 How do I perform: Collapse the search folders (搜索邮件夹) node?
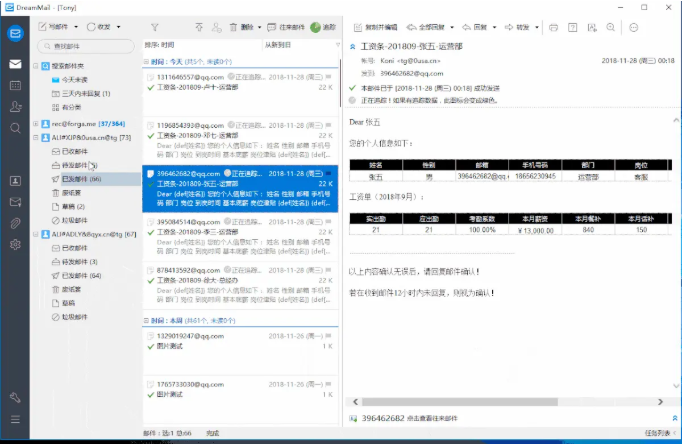click(36, 66)
